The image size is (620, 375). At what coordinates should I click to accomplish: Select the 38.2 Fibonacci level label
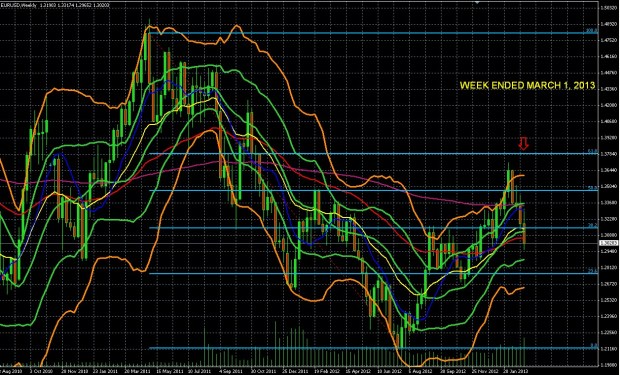pyautogui.click(x=592, y=225)
